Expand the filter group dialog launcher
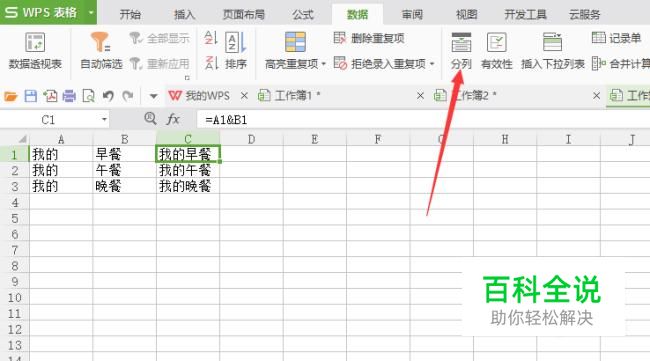Screen dimensions: 650x361 point(187,78)
